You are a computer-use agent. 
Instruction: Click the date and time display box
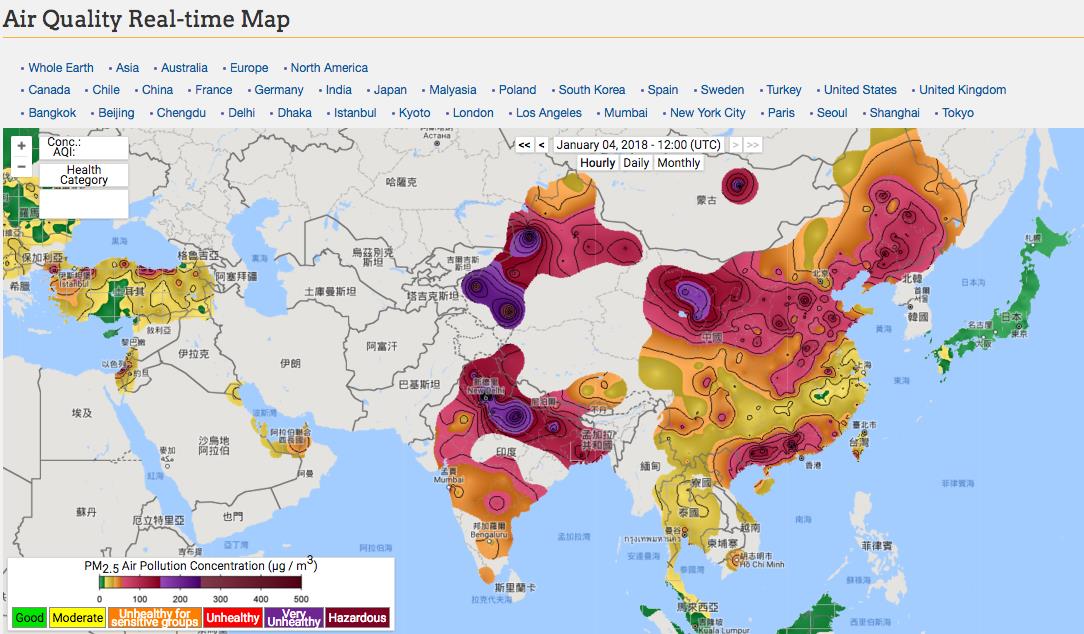[638, 145]
